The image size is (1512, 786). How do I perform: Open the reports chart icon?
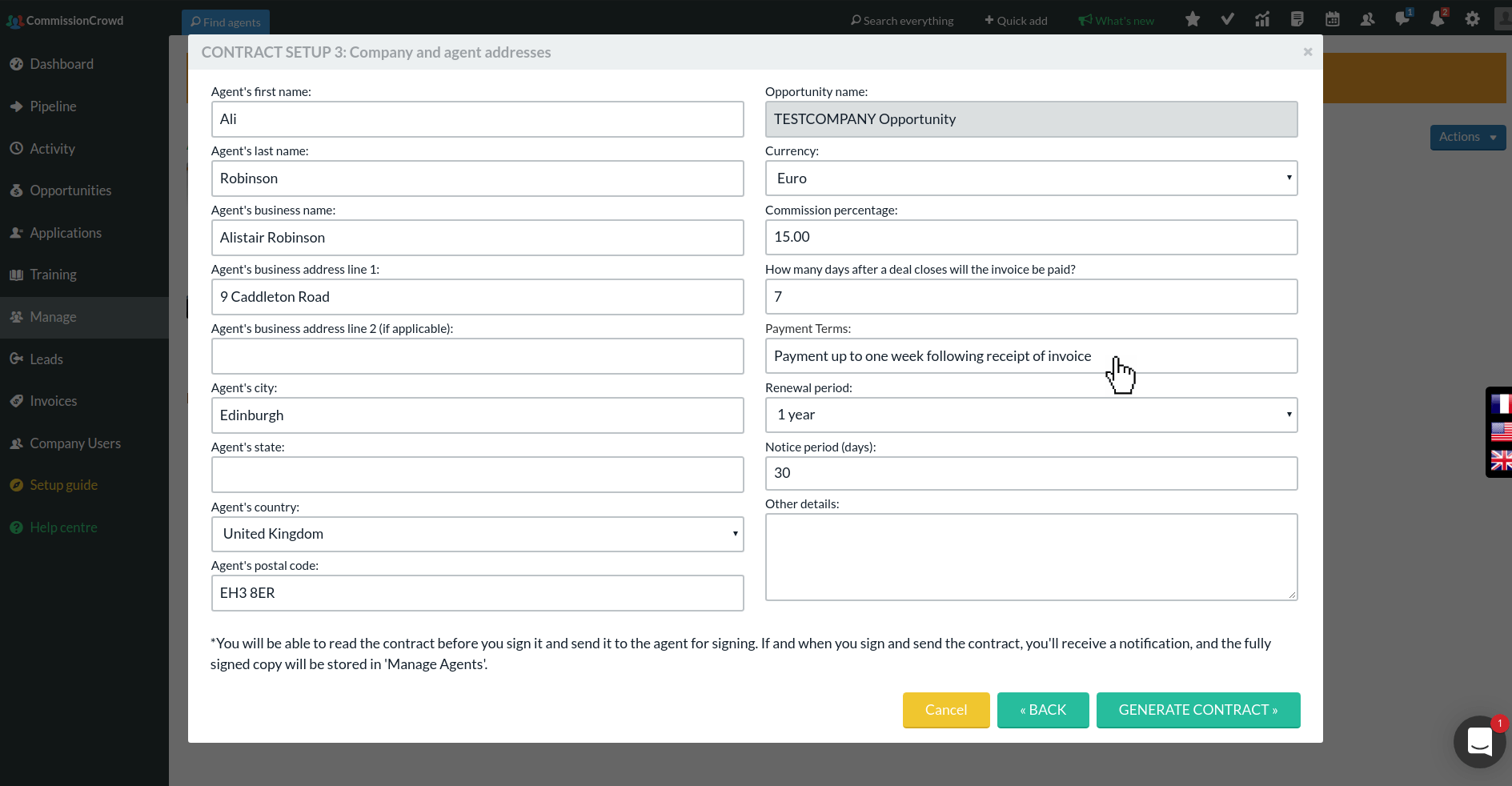pos(1262,19)
